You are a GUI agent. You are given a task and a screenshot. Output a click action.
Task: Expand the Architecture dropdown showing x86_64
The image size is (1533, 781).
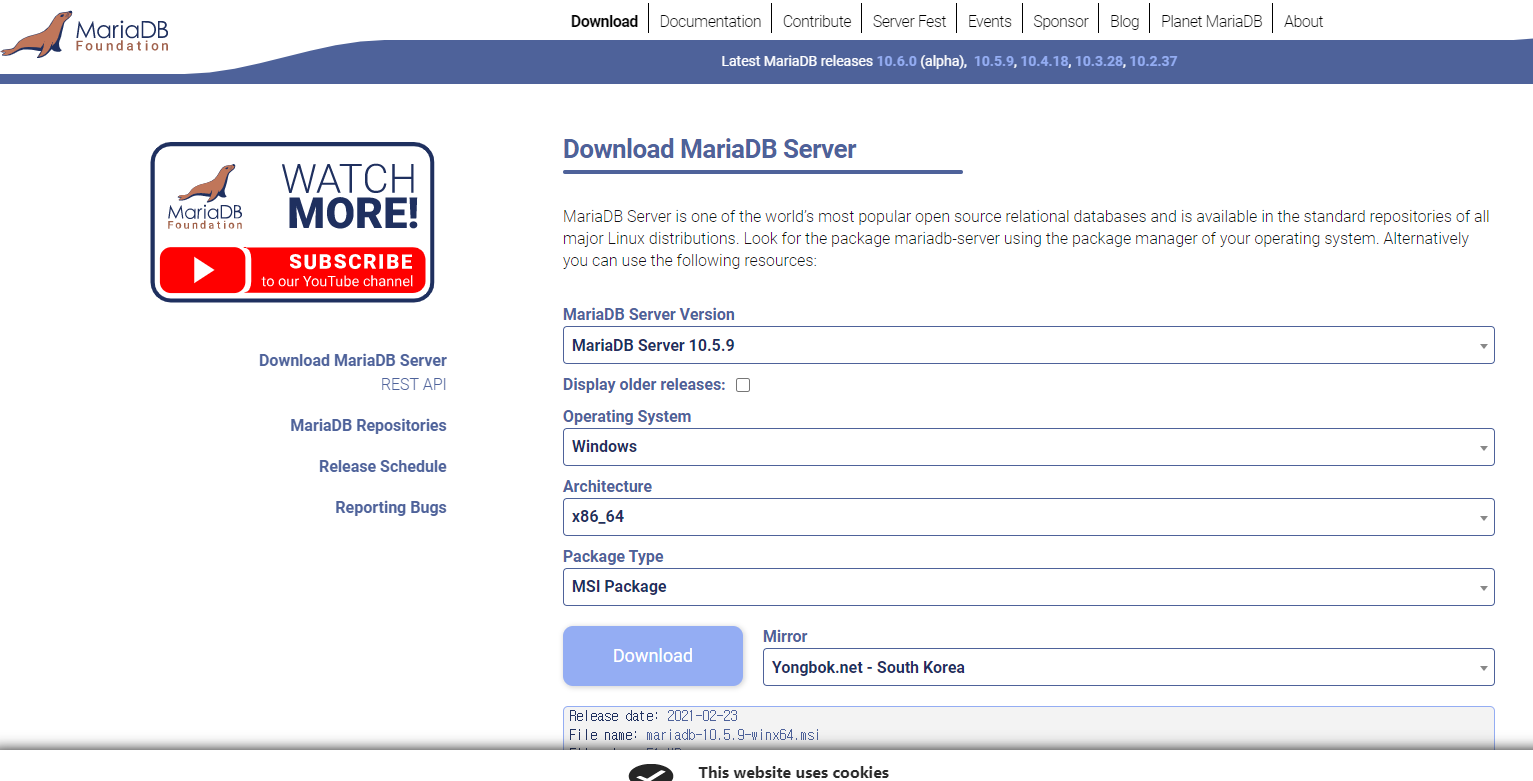click(x=1028, y=517)
